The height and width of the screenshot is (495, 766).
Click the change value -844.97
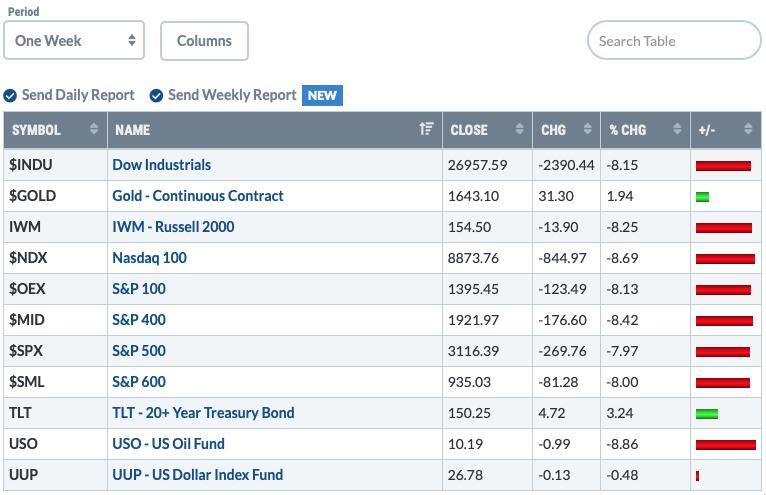562,258
